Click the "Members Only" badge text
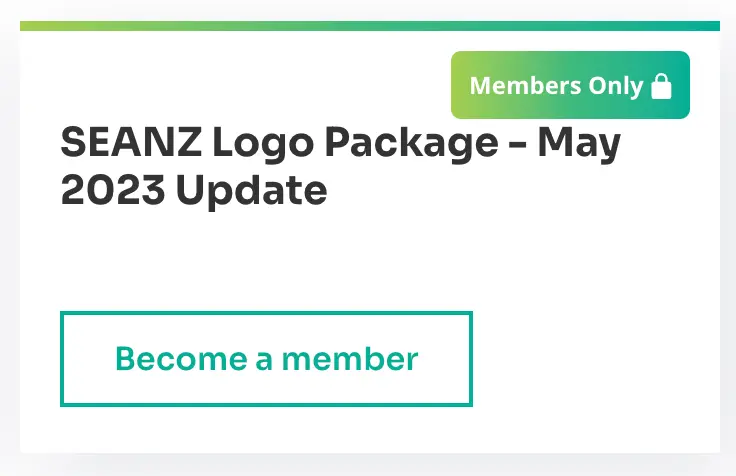This screenshot has height=476, width=736. (556, 86)
